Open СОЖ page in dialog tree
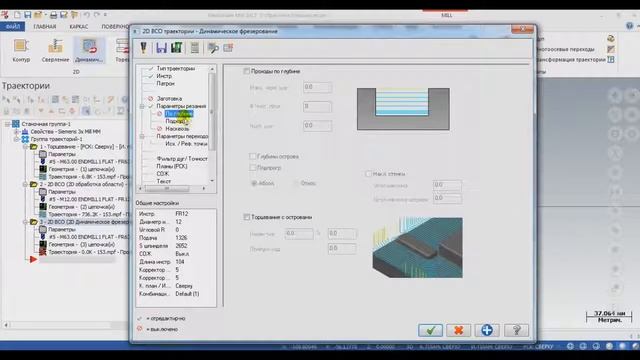 tap(162, 174)
